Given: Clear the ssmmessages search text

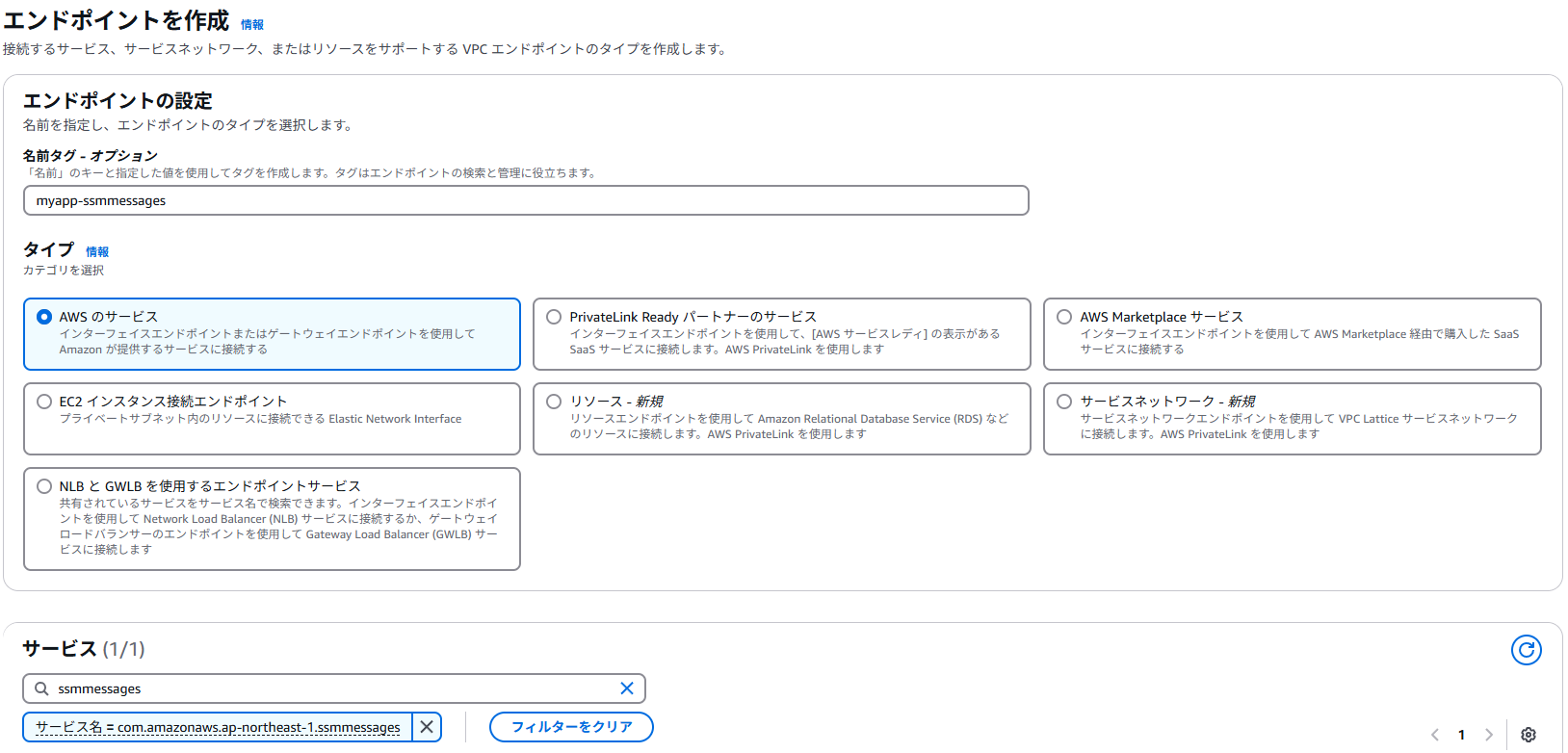Looking at the screenshot, I should [x=627, y=688].
